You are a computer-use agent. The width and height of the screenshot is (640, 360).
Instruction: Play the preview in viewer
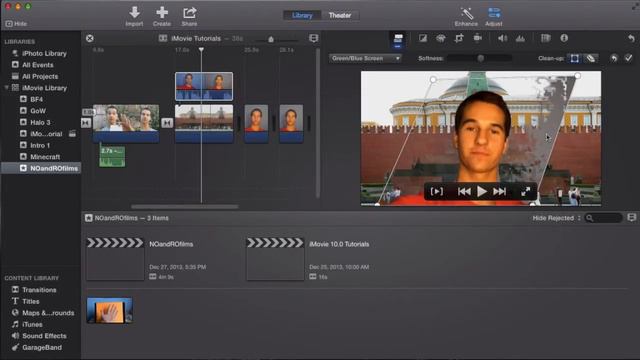482,191
